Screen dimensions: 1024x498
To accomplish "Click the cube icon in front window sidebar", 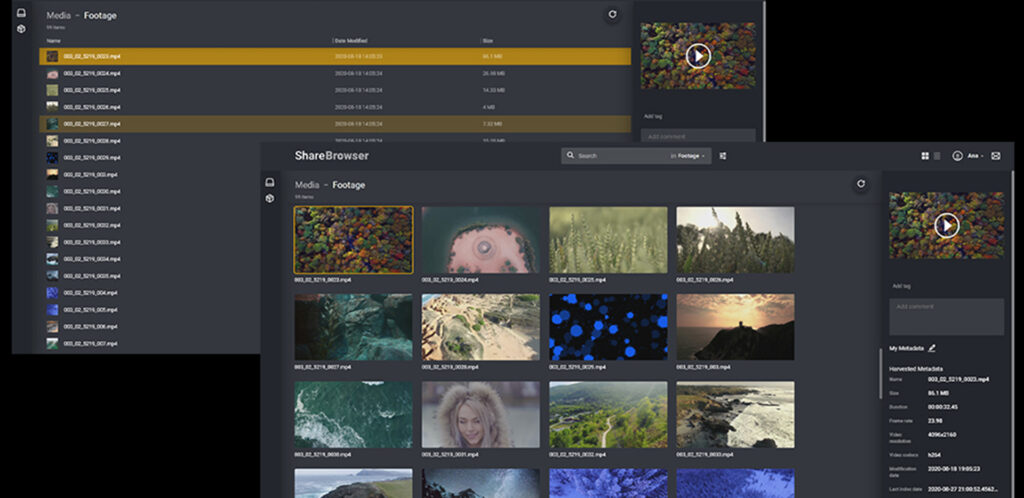I will click(270, 198).
